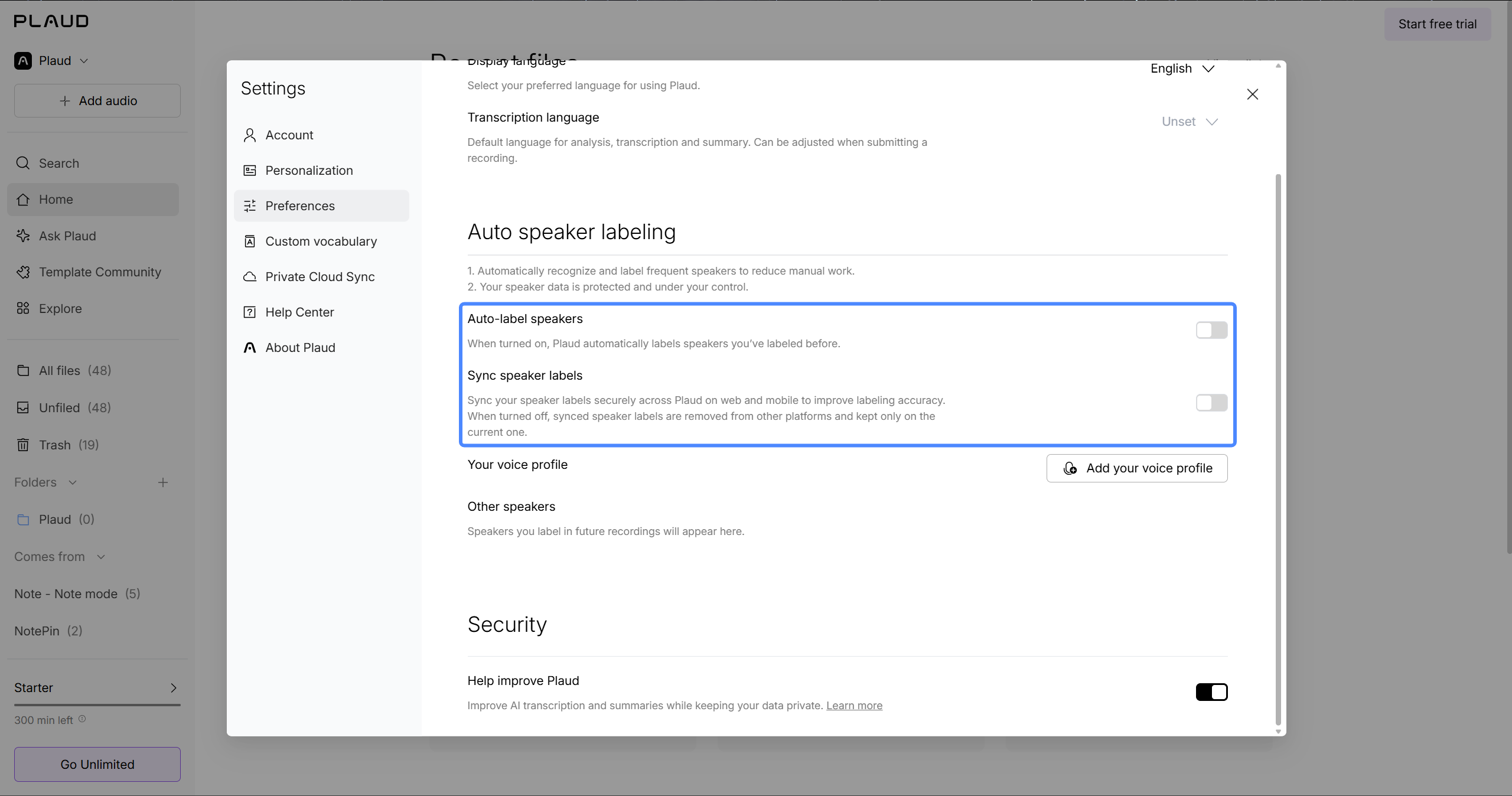Screen dimensions: 1512x796
Task: Click the Search magnifier icon in sidebar
Action: point(23,163)
